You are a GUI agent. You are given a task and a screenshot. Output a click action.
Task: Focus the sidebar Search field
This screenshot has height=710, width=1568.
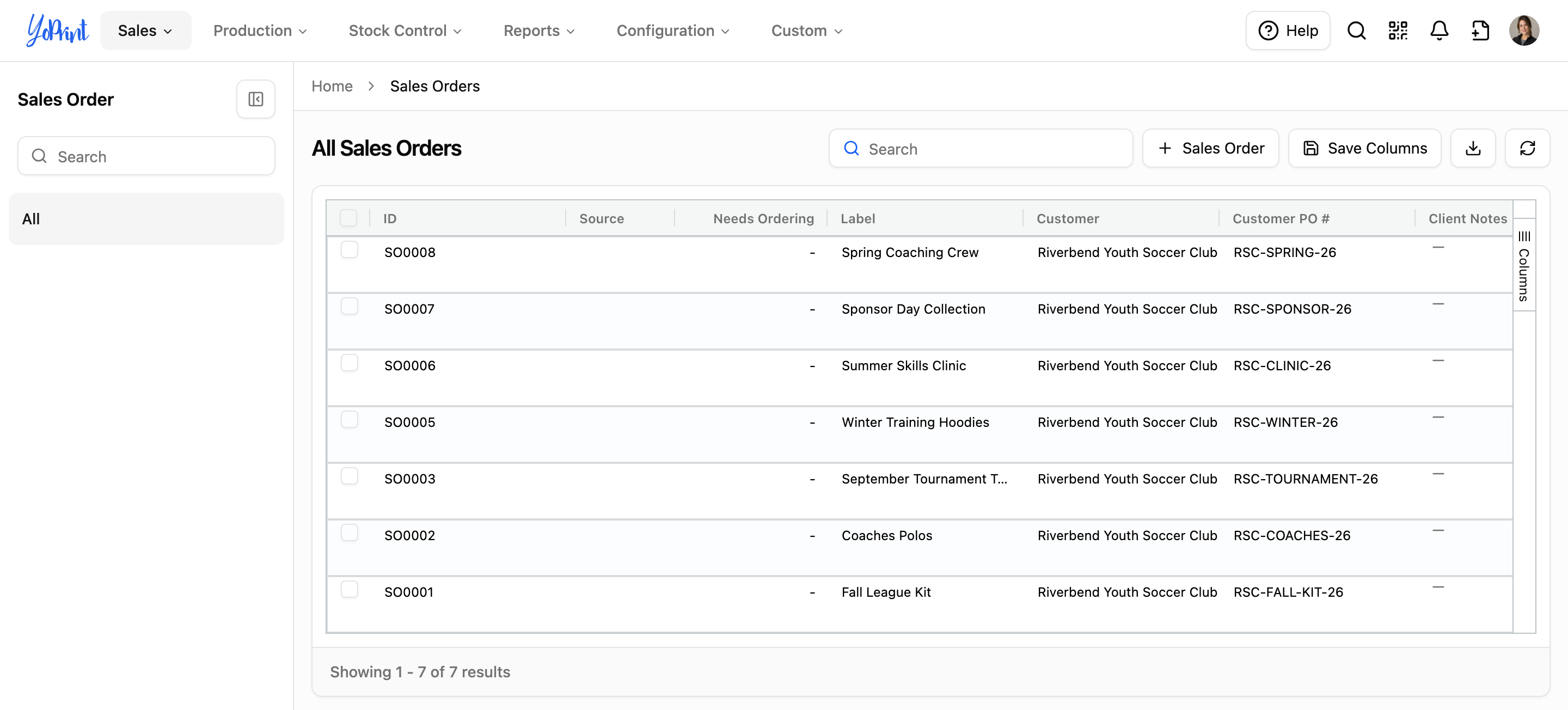(x=146, y=156)
